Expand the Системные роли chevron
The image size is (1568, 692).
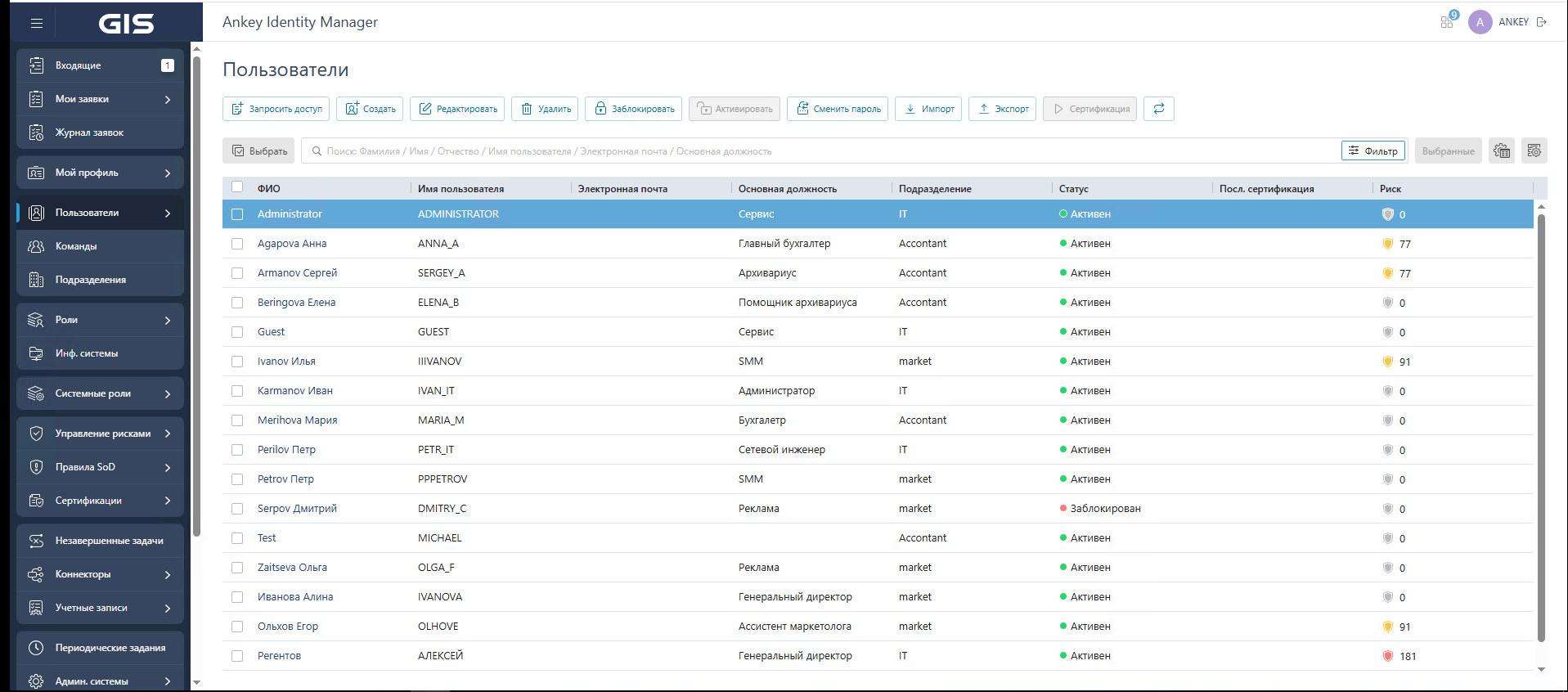pos(168,393)
